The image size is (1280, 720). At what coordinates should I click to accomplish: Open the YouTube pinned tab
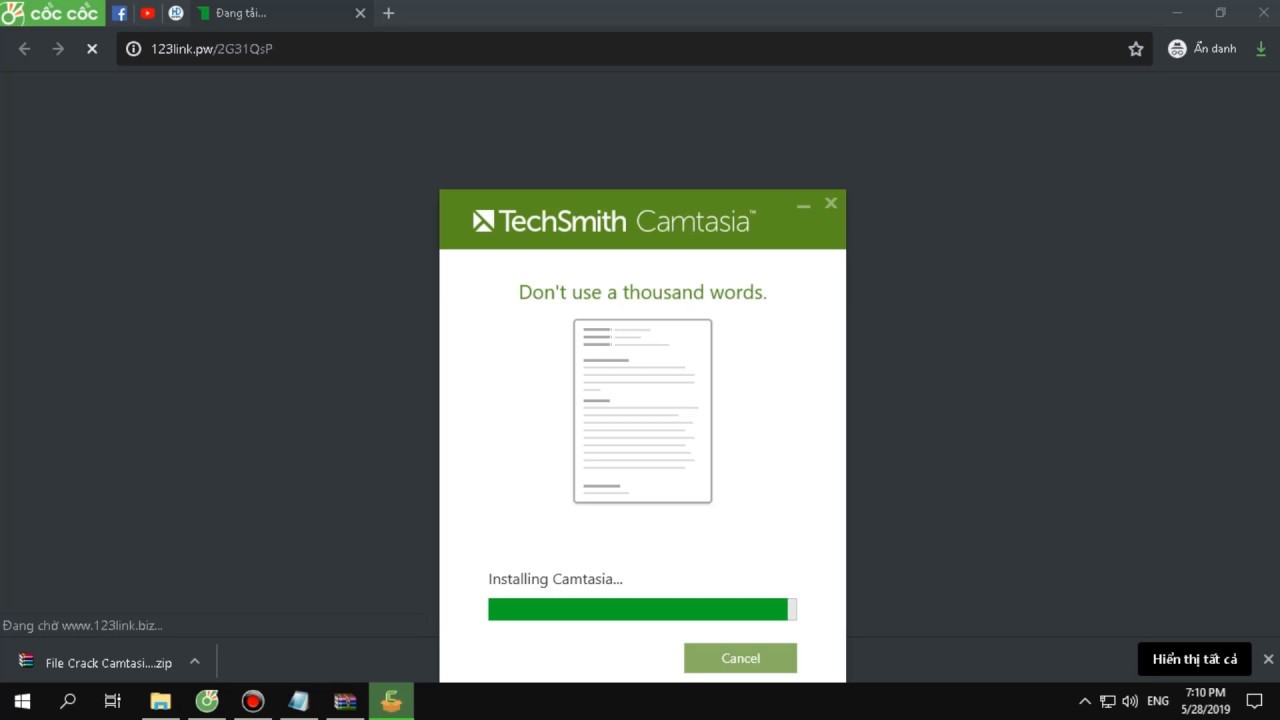[148, 13]
